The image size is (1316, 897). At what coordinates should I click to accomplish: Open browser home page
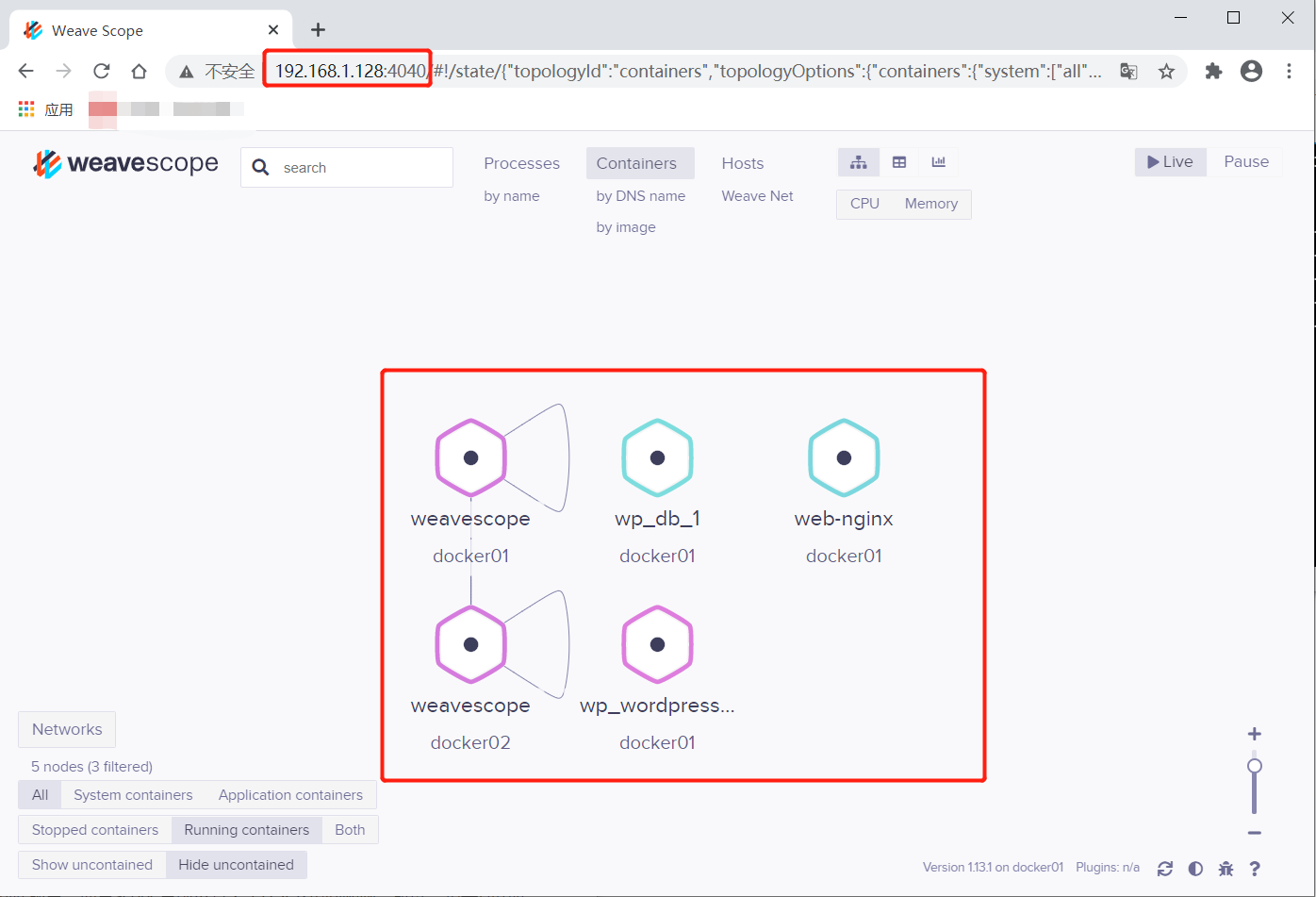tap(139, 71)
